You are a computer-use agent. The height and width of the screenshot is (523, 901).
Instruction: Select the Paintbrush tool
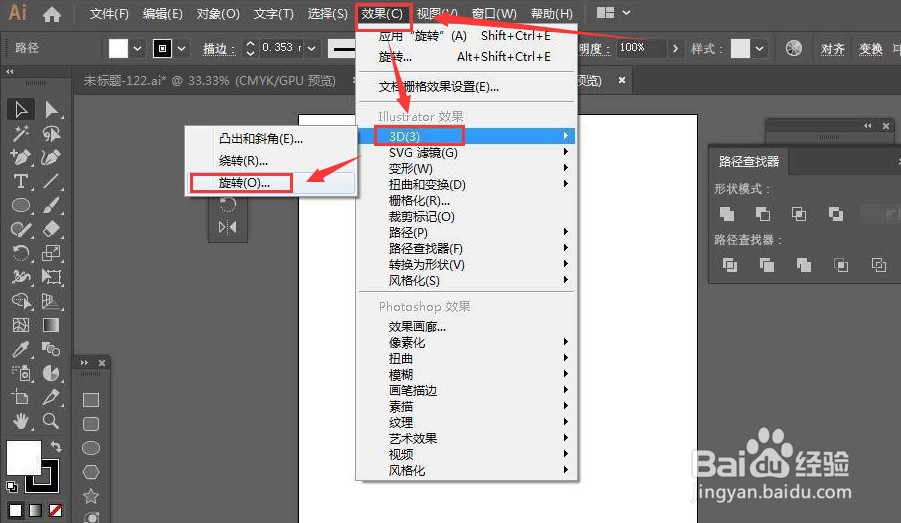52,205
